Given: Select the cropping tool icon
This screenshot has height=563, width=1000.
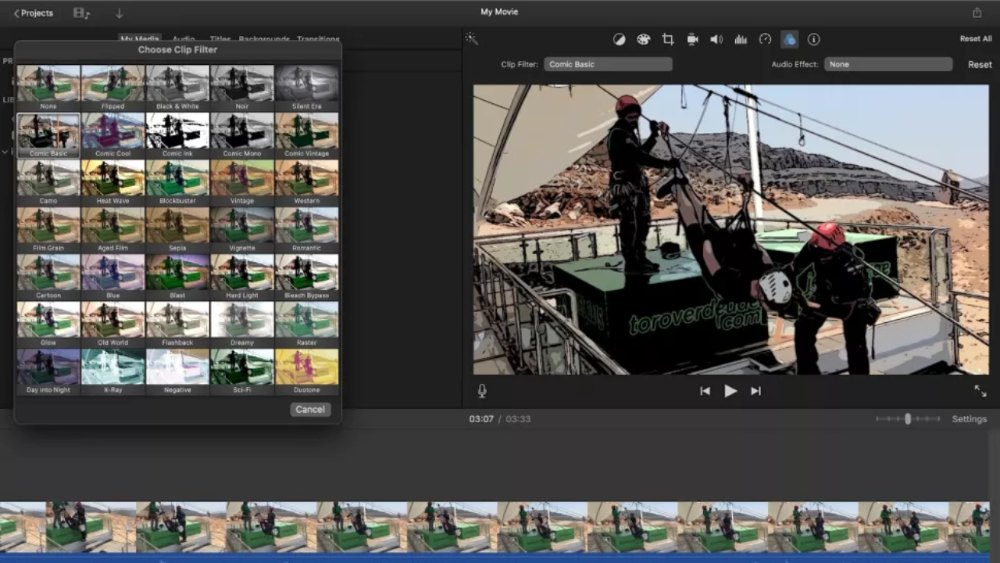Looking at the screenshot, I should coord(668,40).
